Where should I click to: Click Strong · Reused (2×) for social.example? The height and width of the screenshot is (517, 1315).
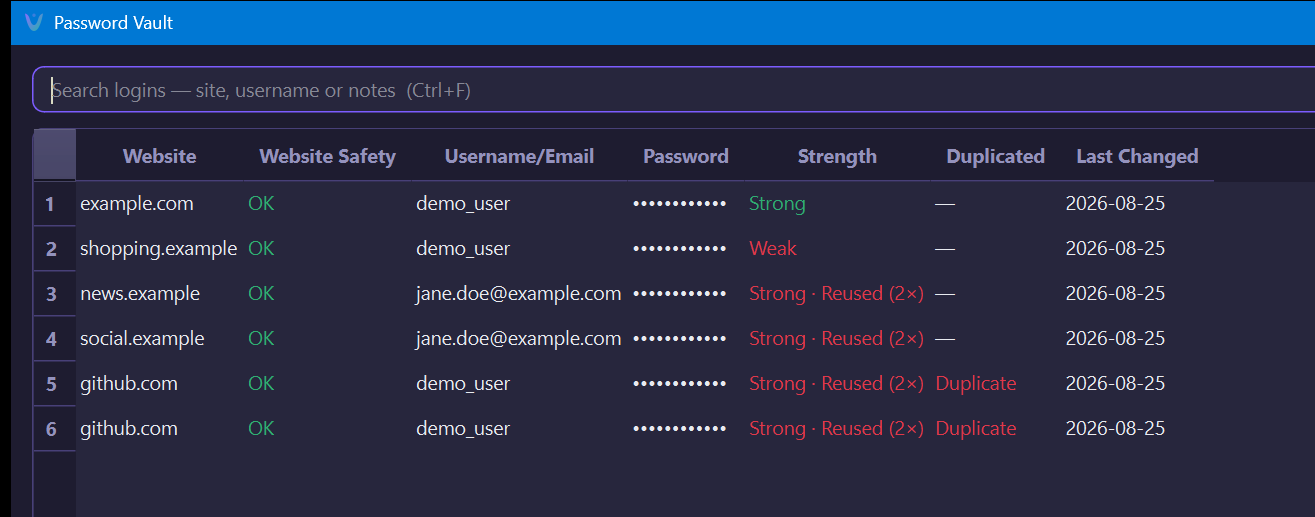pos(837,339)
